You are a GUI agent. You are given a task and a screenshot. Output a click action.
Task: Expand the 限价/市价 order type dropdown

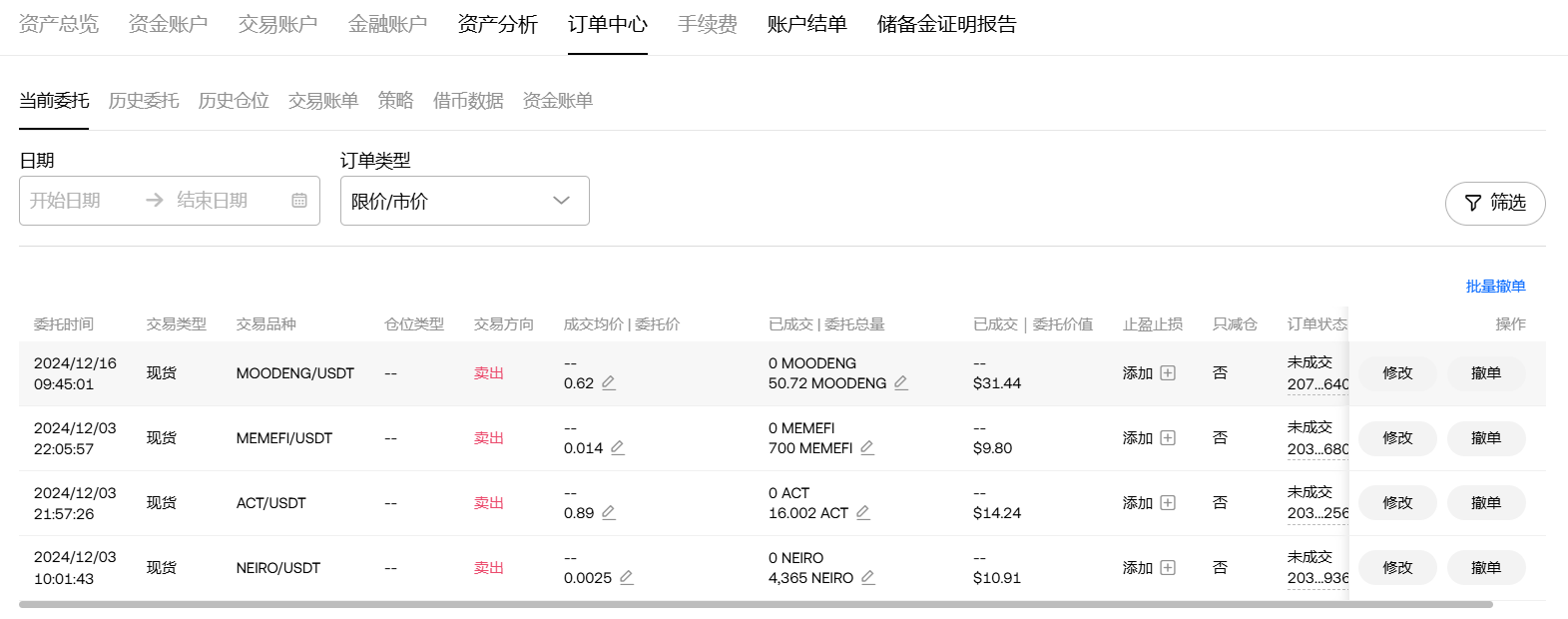(x=464, y=201)
